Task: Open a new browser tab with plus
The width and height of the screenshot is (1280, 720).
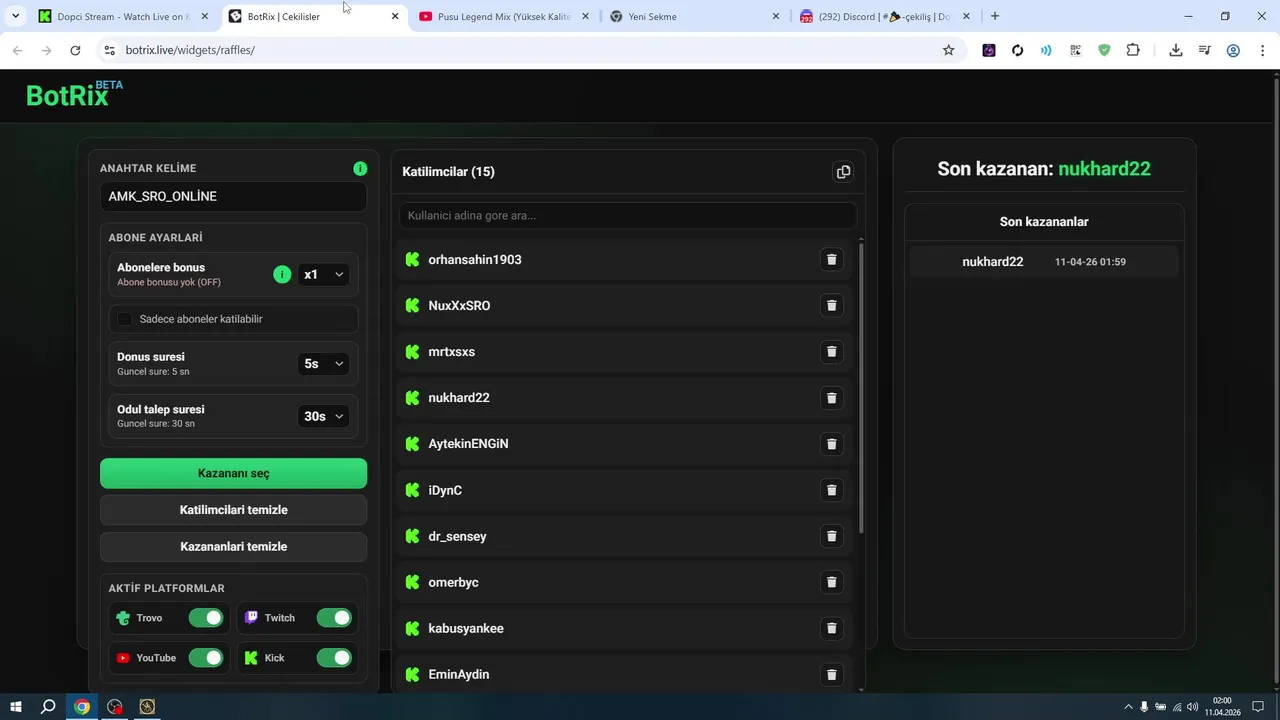Action: (995, 16)
